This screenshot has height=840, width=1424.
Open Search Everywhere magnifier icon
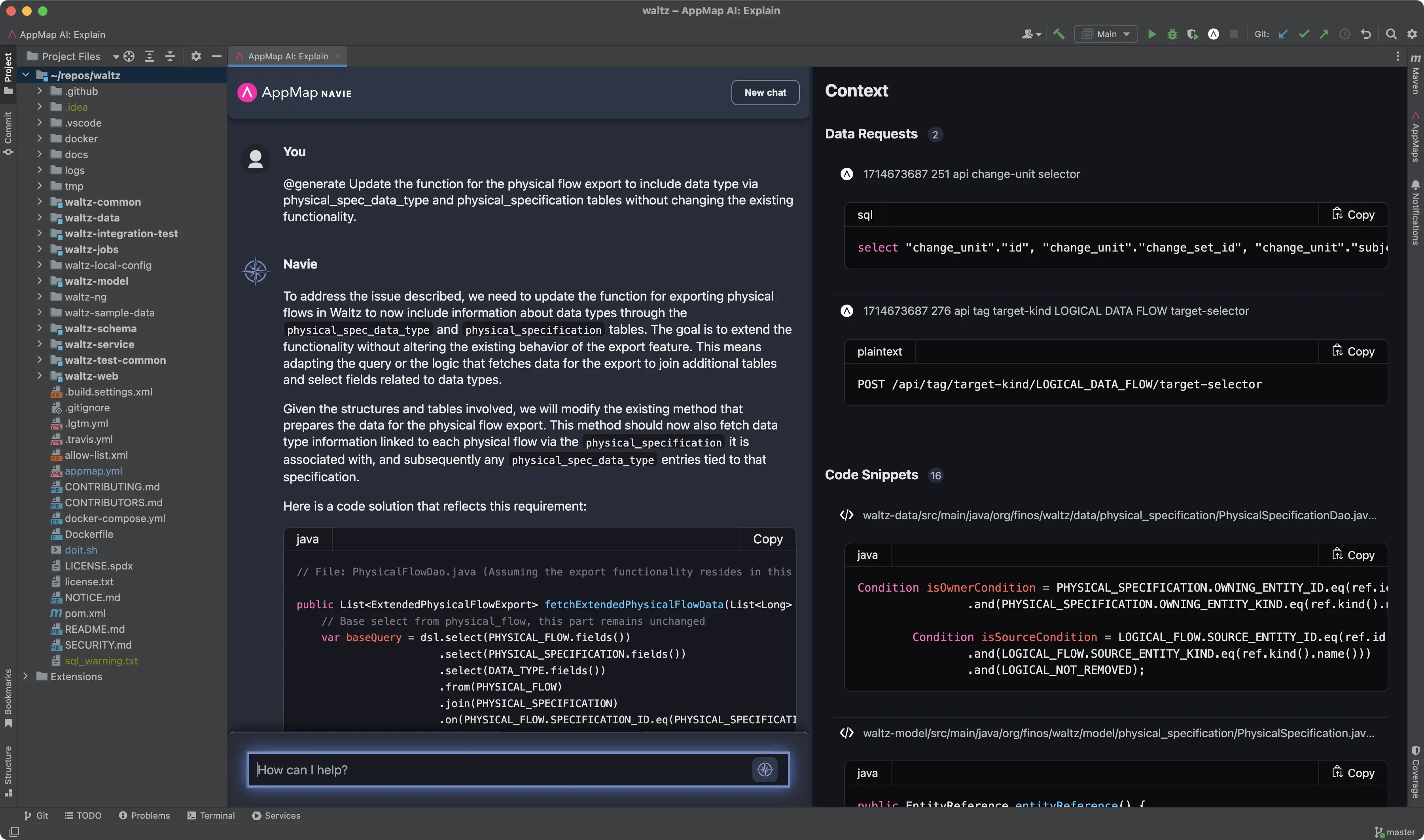point(1391,34)
